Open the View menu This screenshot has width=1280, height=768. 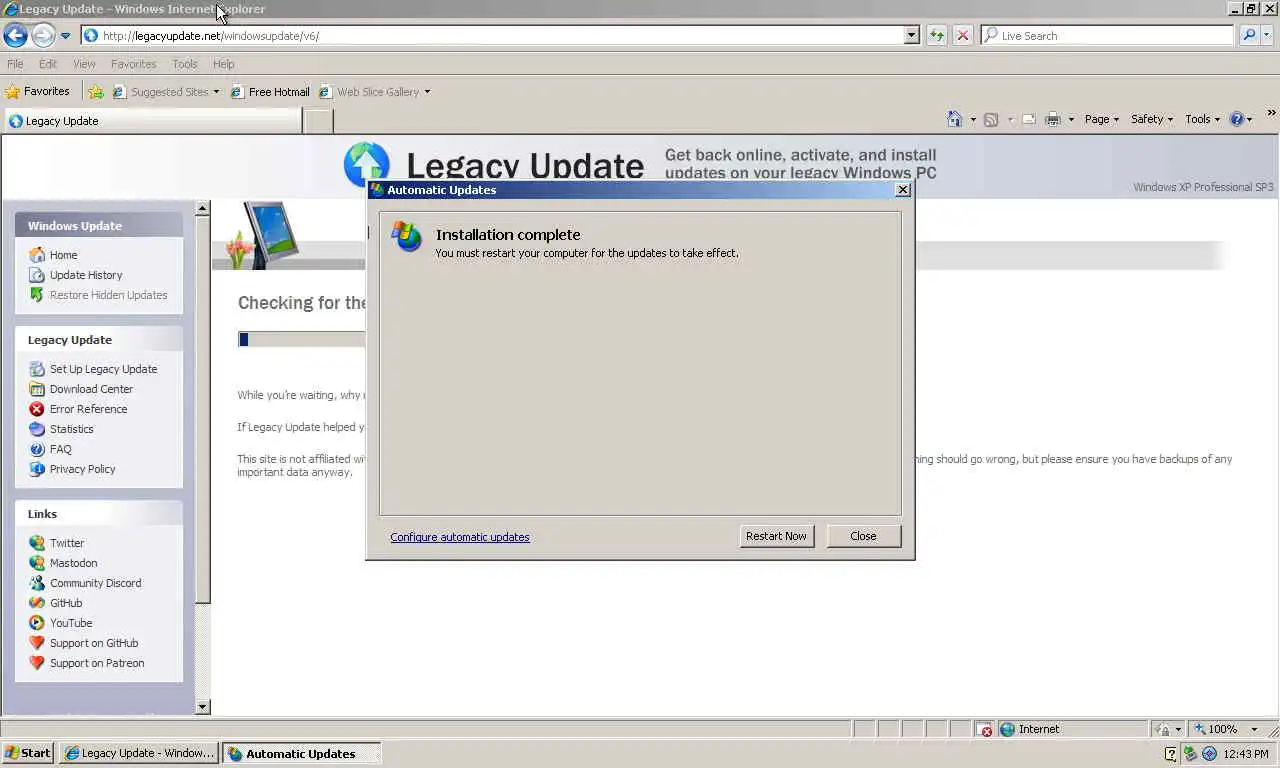pos(84,64)
